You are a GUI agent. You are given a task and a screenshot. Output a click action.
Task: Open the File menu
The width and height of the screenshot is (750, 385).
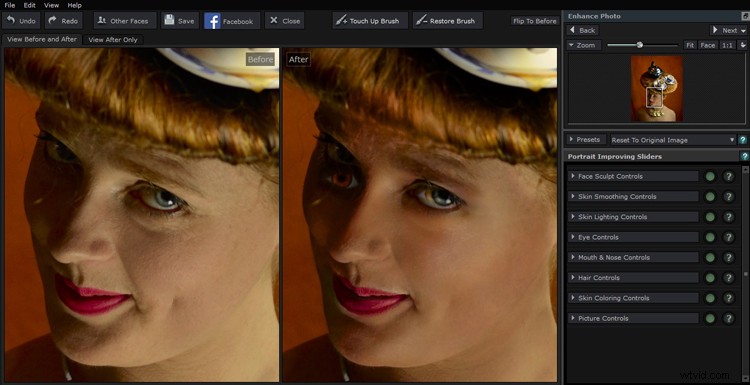pyautogui.click(x=10, y=5)
